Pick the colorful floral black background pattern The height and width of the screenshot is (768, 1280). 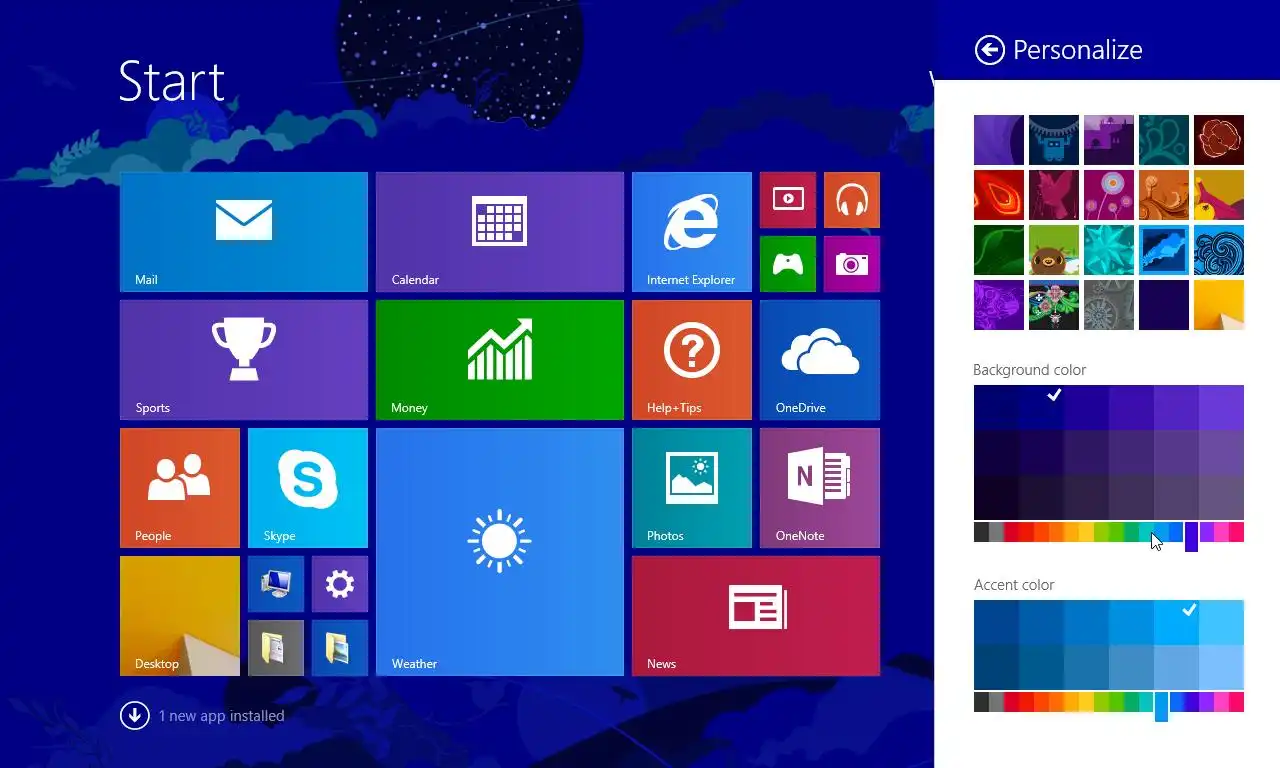point(1054,305)
